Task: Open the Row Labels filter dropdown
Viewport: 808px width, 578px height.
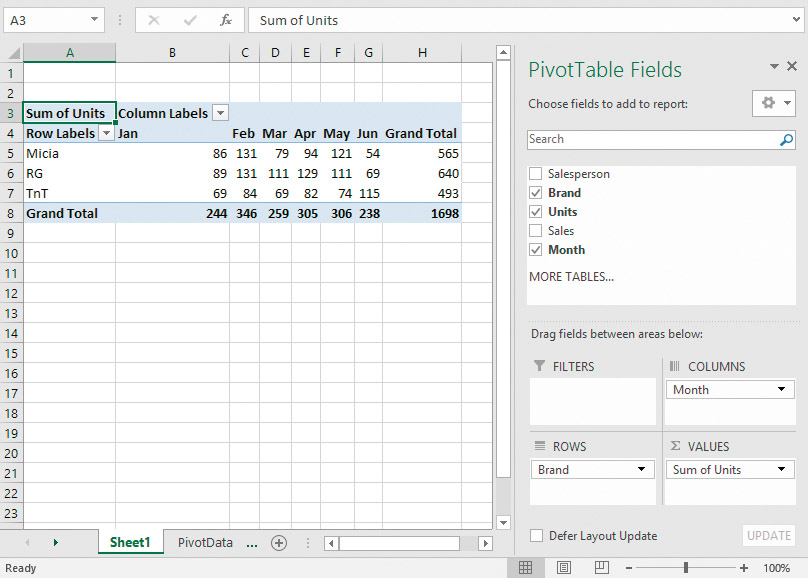Action: [106, 133]
